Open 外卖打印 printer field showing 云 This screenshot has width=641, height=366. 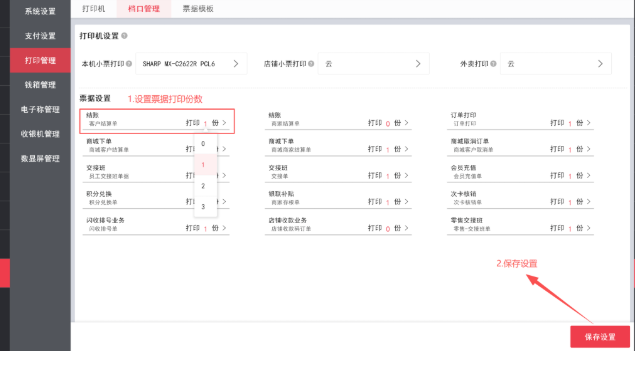coord(556,64)
